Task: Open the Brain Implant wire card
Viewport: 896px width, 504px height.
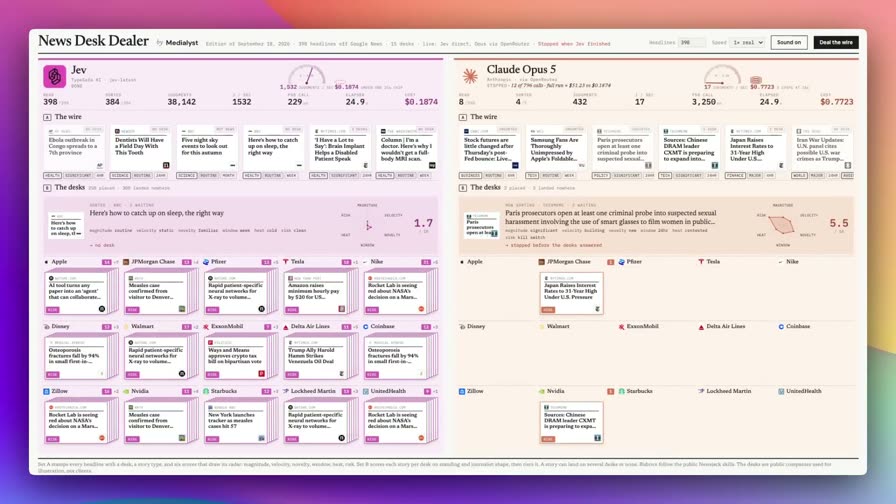Action: pos(340,147)
